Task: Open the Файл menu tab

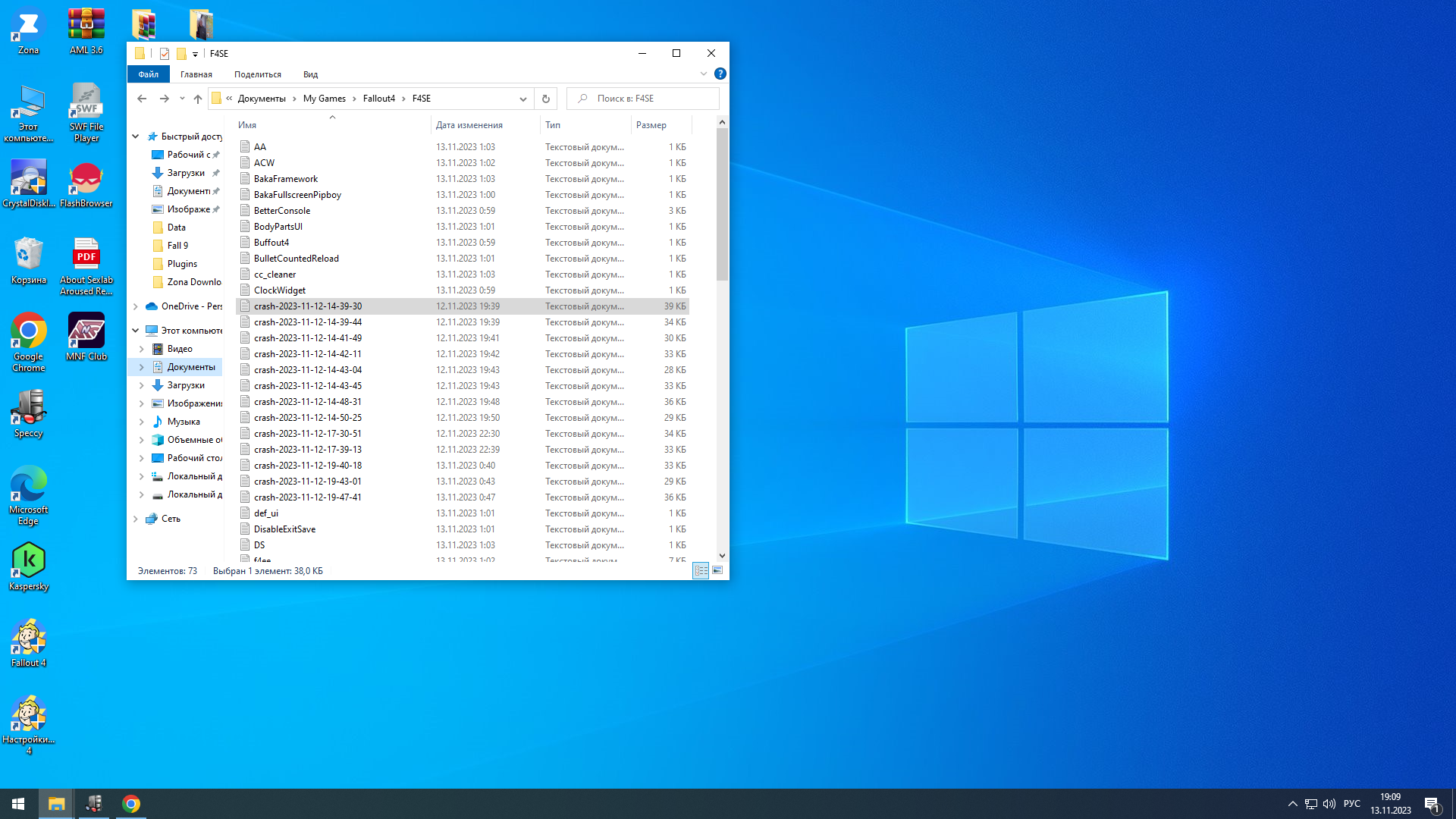Action: [x=149, y=74]
